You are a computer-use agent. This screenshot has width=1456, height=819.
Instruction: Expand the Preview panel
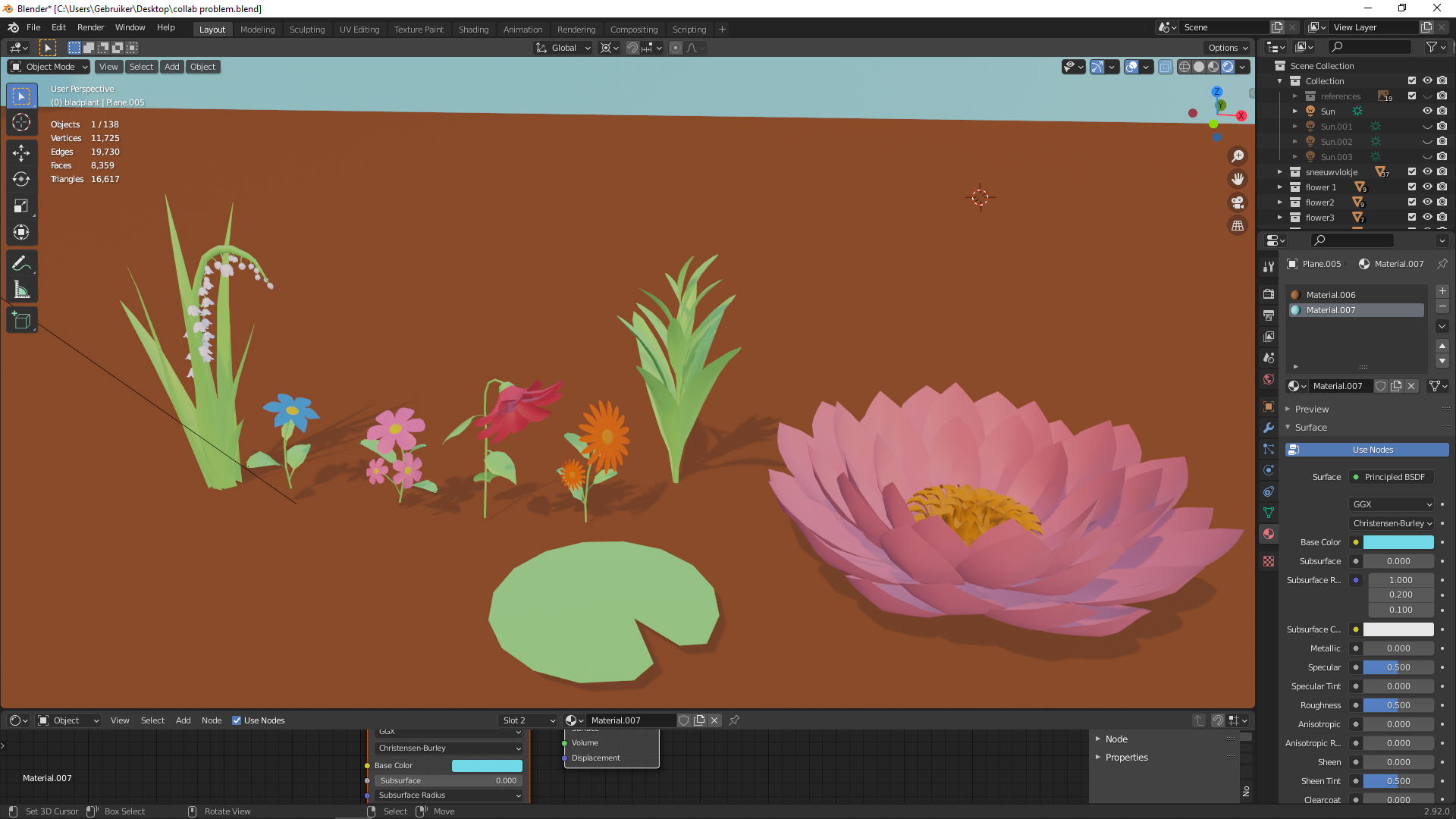pos(1311,409)
